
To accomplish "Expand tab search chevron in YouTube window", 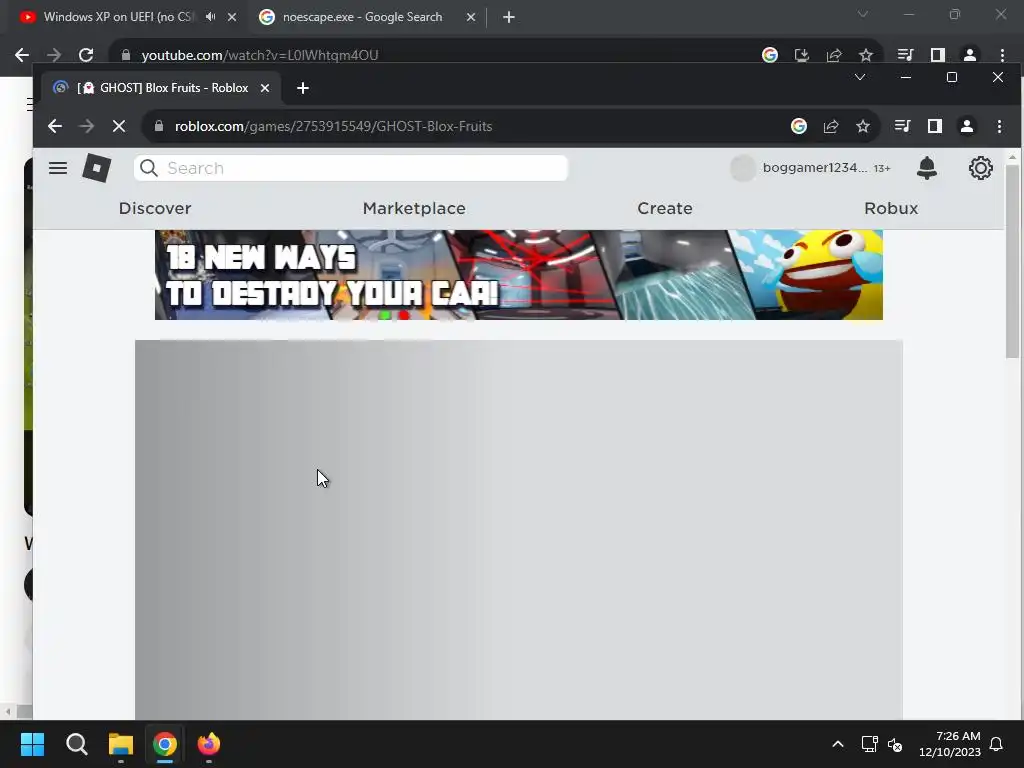I will point(863,14).
